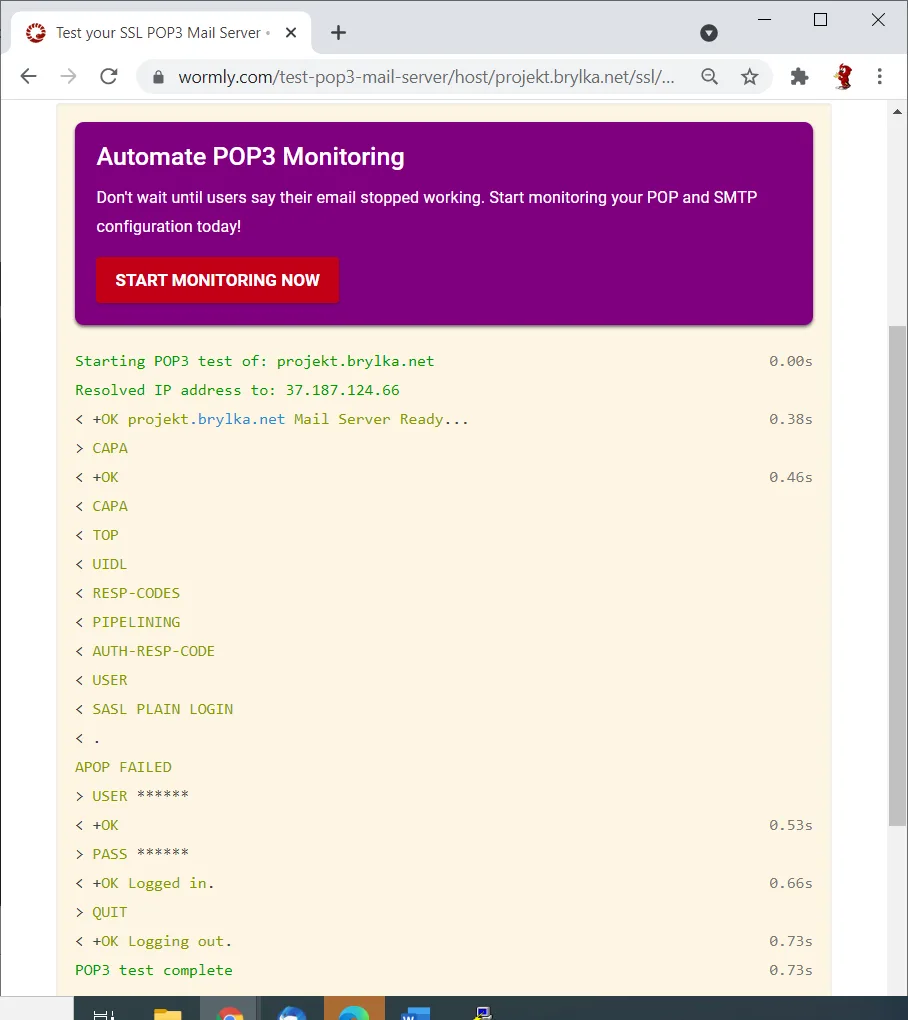Click the '< SASL PLAIN LOGIN' line
Viewport: 908px width, 1020px height.
154,710
